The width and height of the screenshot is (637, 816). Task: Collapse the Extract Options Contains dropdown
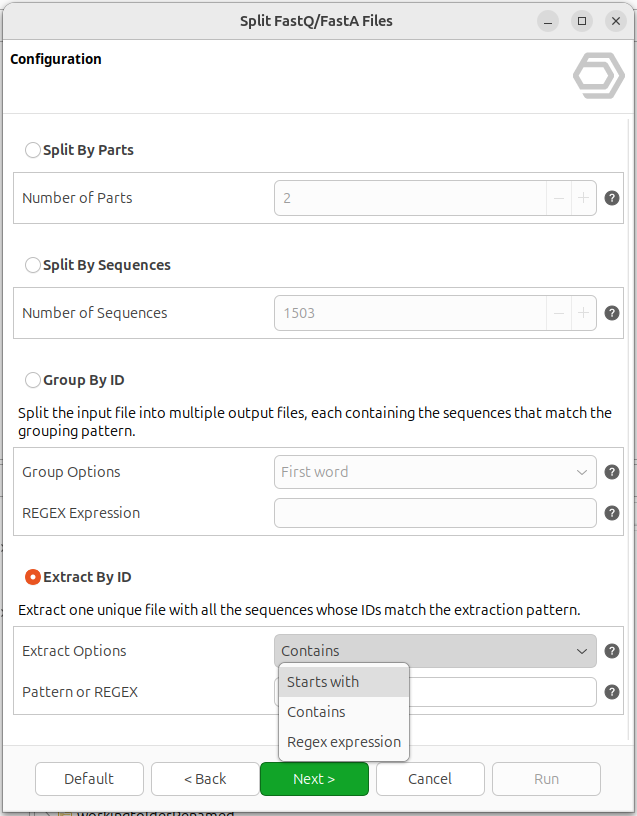[x=435, y=651]
